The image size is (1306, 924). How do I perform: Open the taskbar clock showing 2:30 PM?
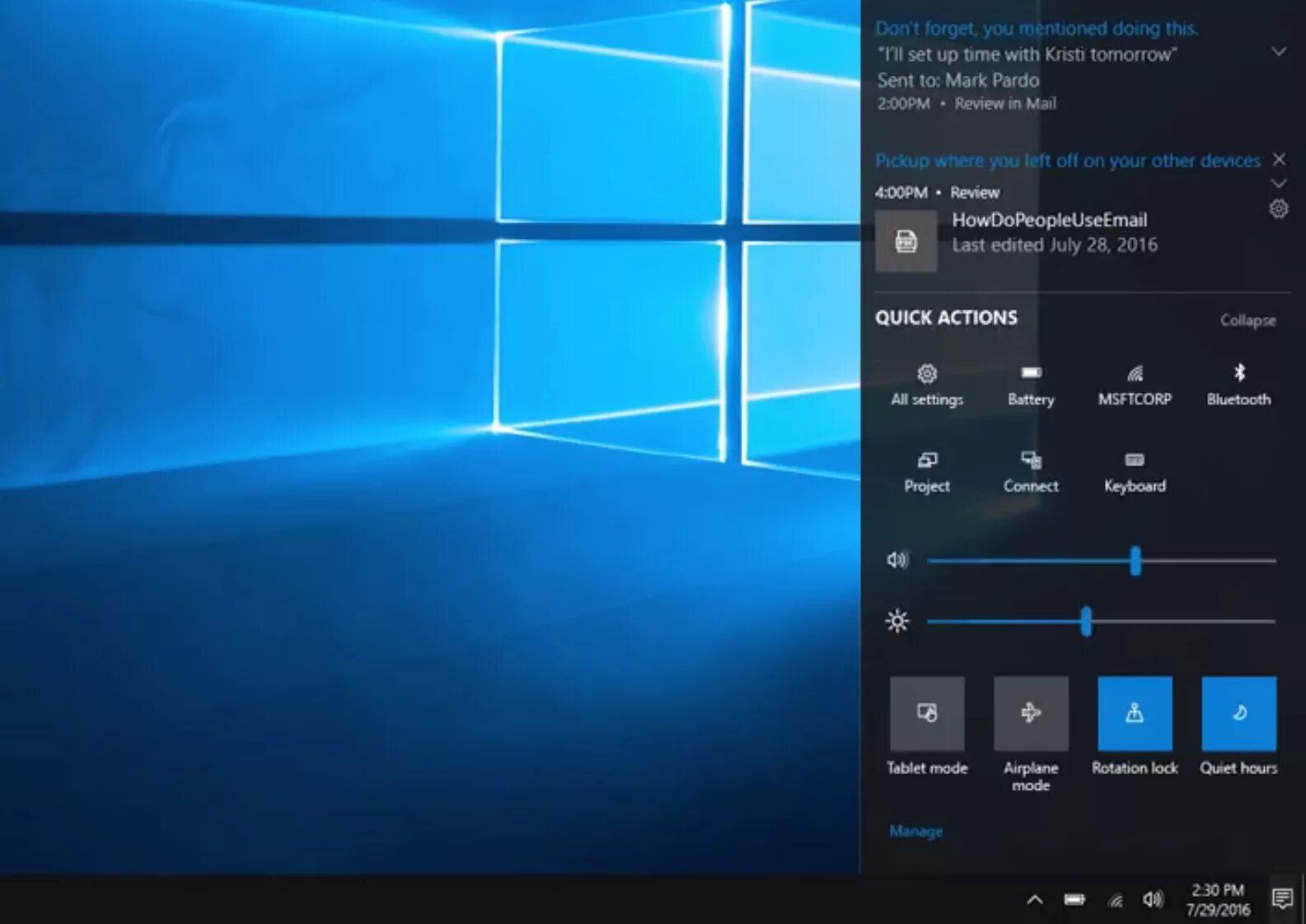(x=1218, y=900)
